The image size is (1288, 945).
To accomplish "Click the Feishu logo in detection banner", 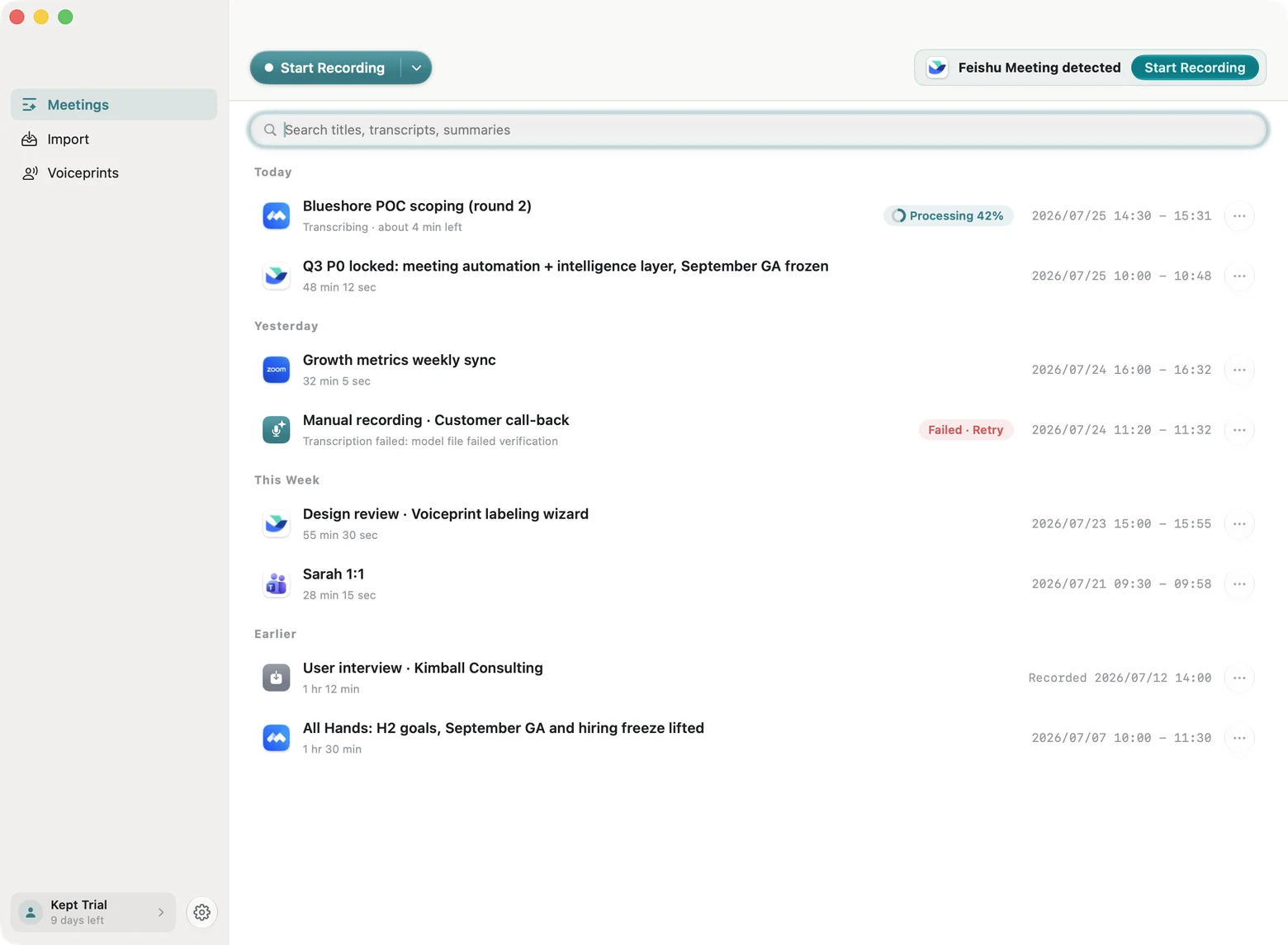I will pyautogui.click(x=937, y=68).
